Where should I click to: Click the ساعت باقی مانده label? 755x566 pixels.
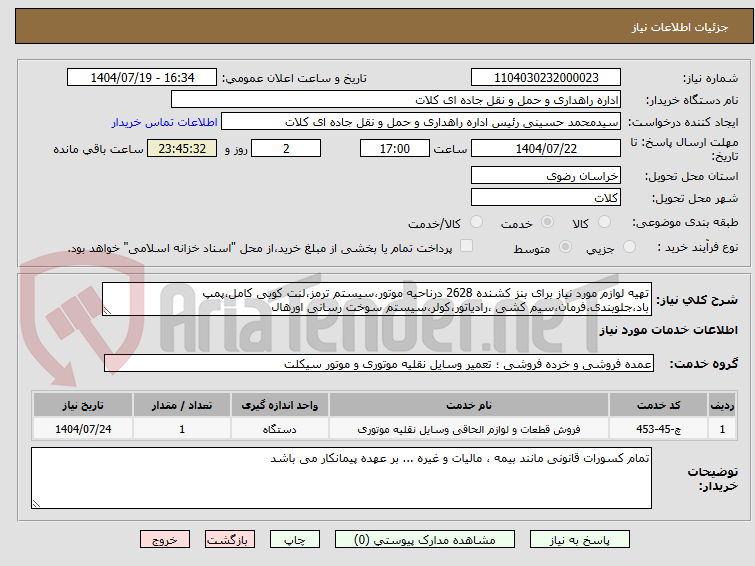98,149
